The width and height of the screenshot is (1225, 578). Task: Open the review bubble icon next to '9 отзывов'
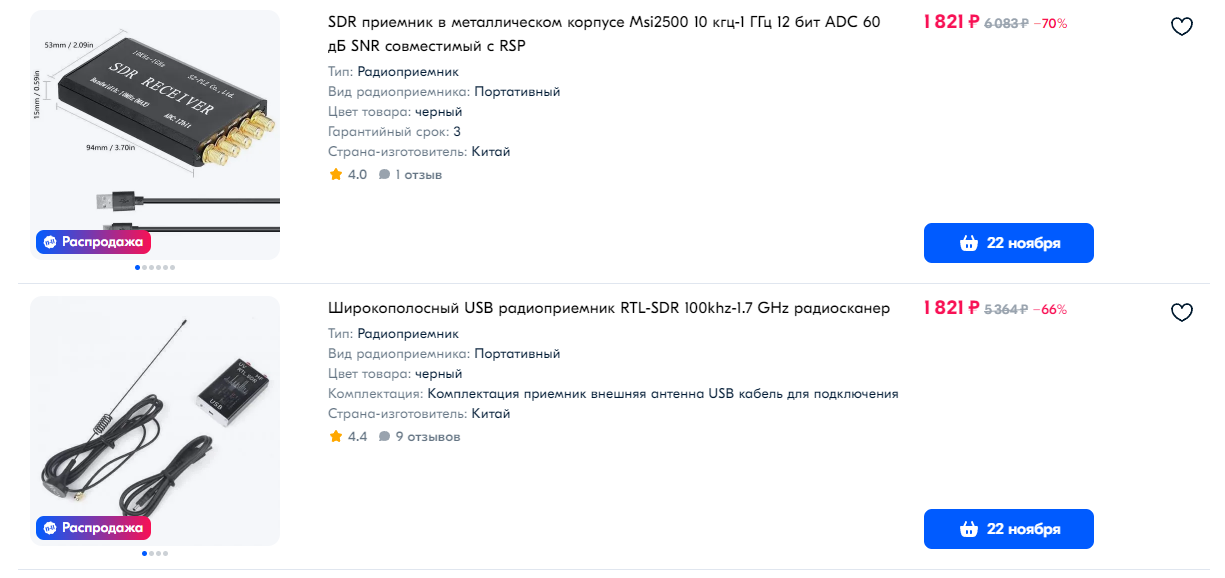click(384, 437)
